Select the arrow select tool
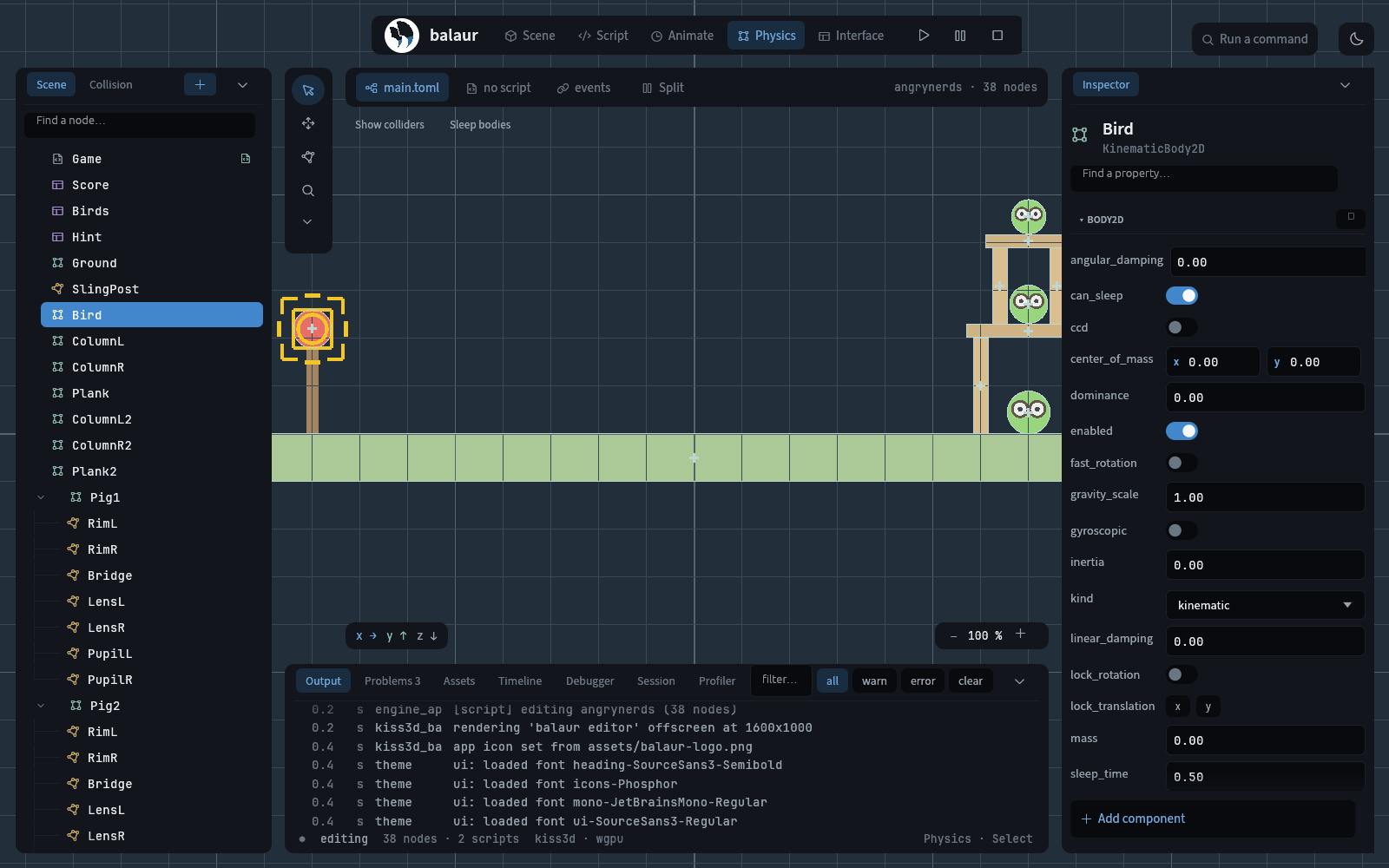This screenshot has height=868, width=1389. 308,90
